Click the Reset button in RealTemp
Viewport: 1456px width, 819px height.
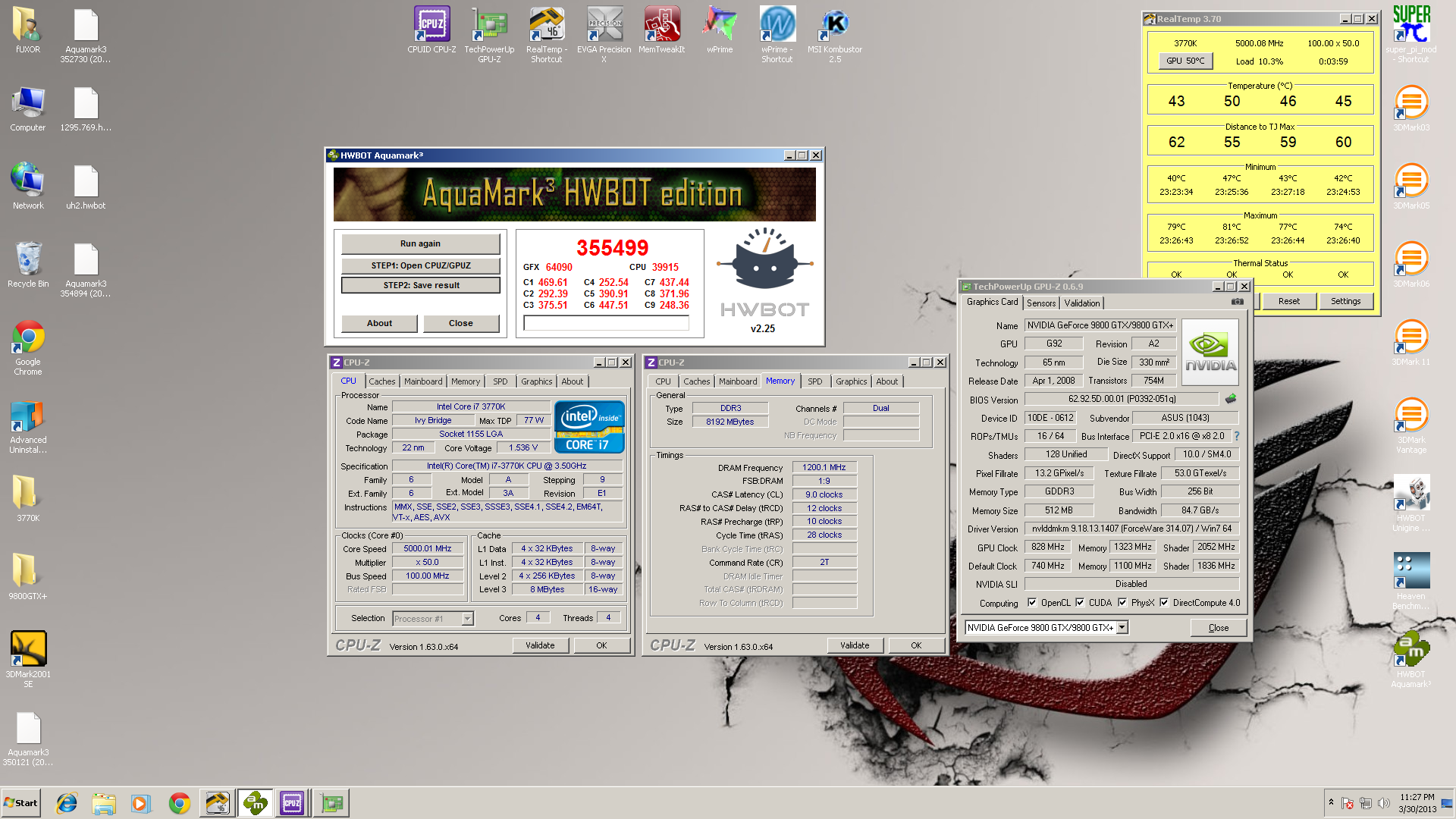point(1288,301)
